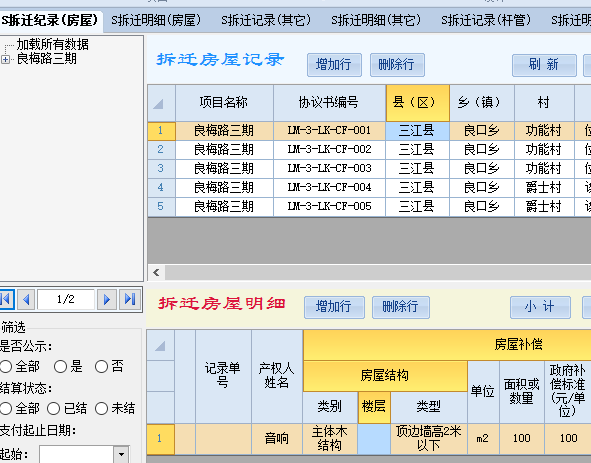This screenshot has width=591, height=463.
Task: Click 类型 column header in detail grid
Action: point(429,407)
